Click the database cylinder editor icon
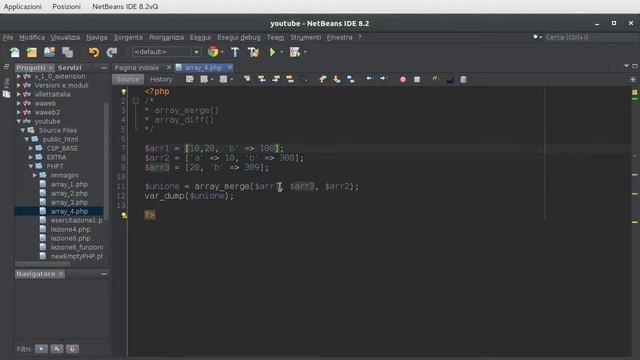 463,80
